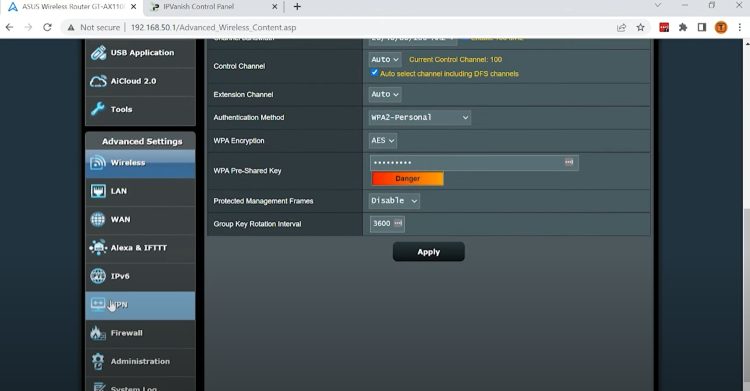Screen dimensions: 750x391
Task: Click the Not secure warning icon
Action: [71, 27]
